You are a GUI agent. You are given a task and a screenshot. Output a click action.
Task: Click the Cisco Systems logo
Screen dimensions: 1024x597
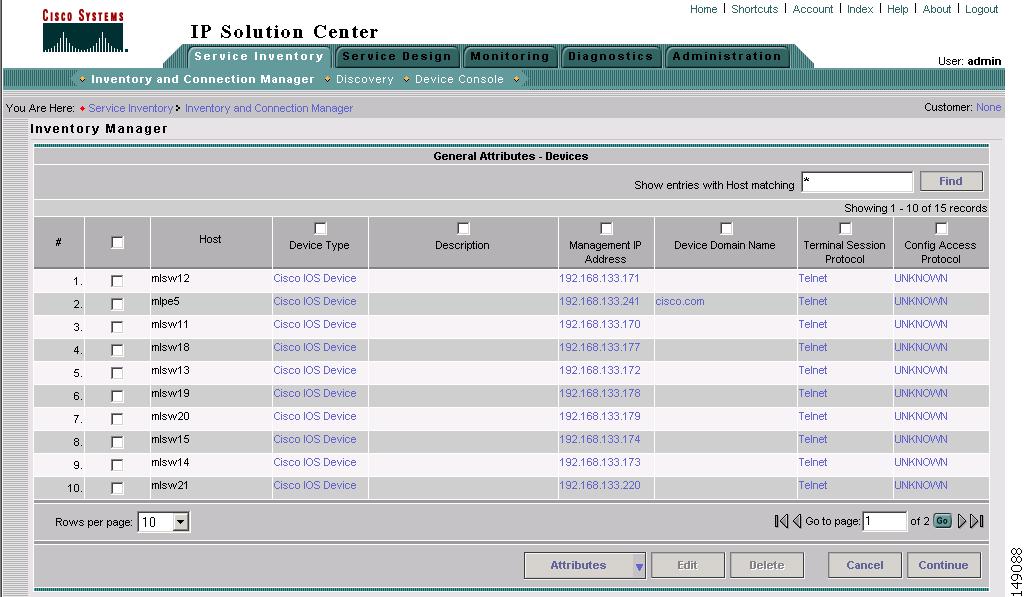84,30
